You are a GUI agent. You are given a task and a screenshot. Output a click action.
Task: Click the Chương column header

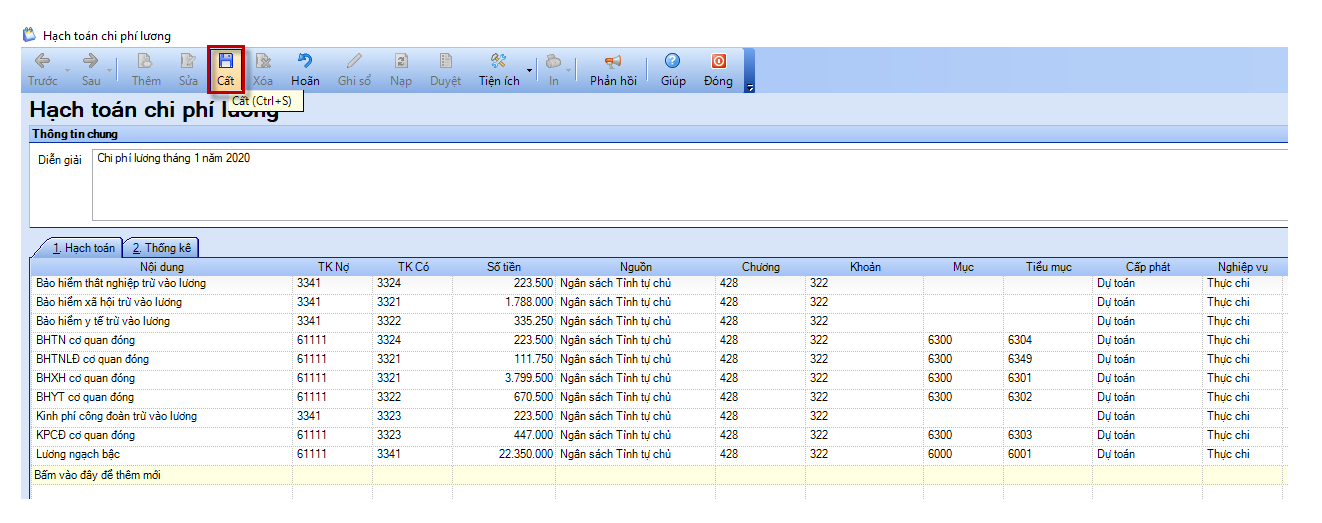click(761, 267)
